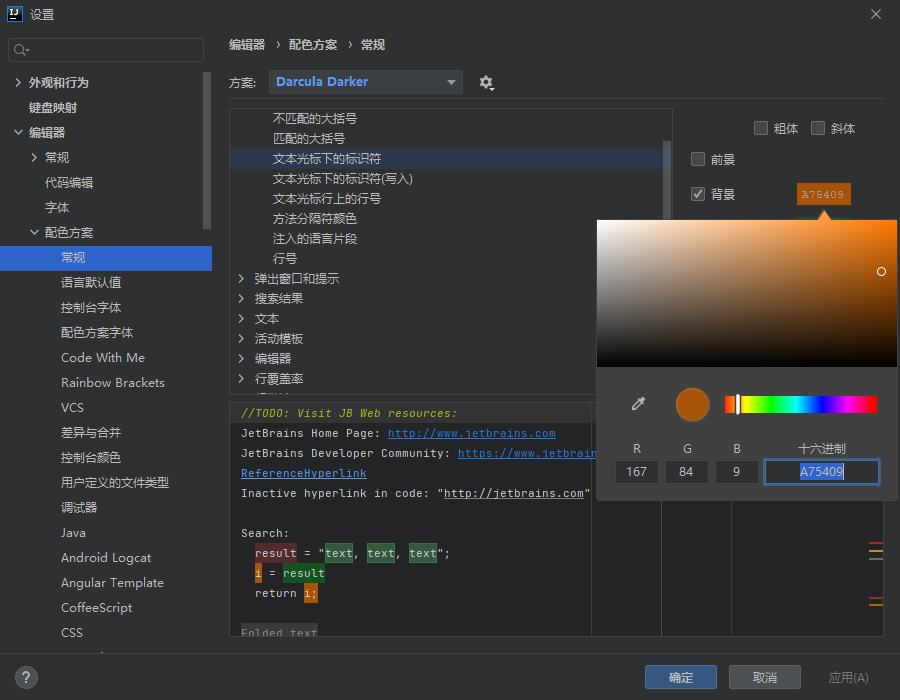Uncheck the 背景 background checkbox
The width and height of the screenshot is (900, 700).
coord(698,194)
